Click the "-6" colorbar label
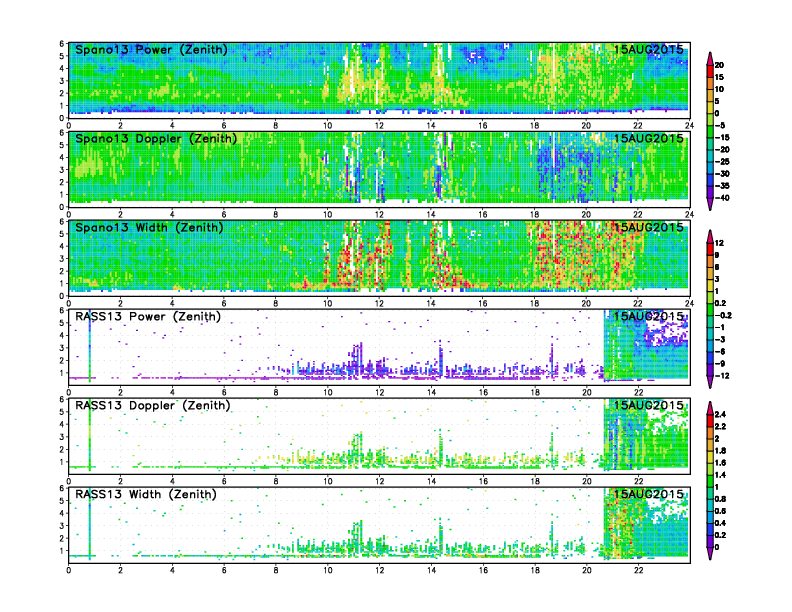Screen dimensions: 792x612 720,351
